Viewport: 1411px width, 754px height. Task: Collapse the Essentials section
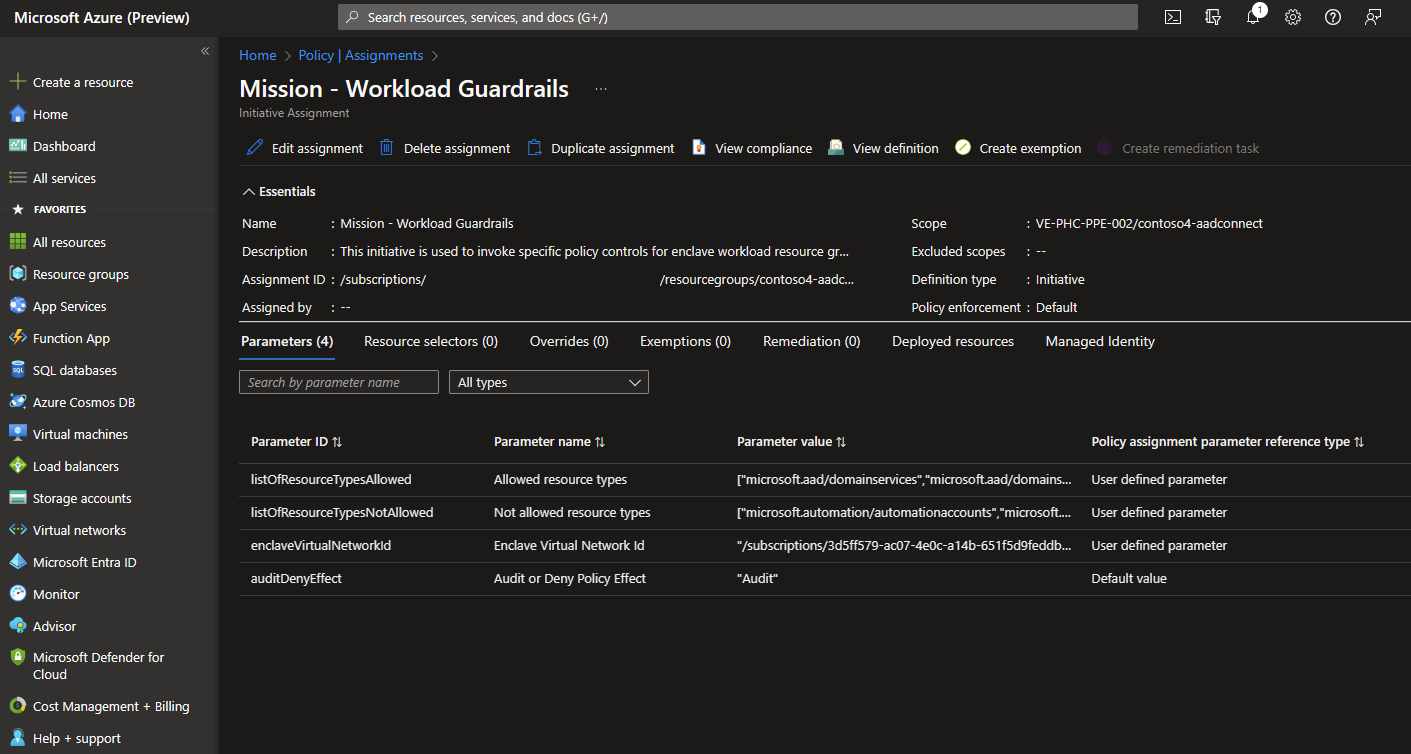click(x=280, y=191)
